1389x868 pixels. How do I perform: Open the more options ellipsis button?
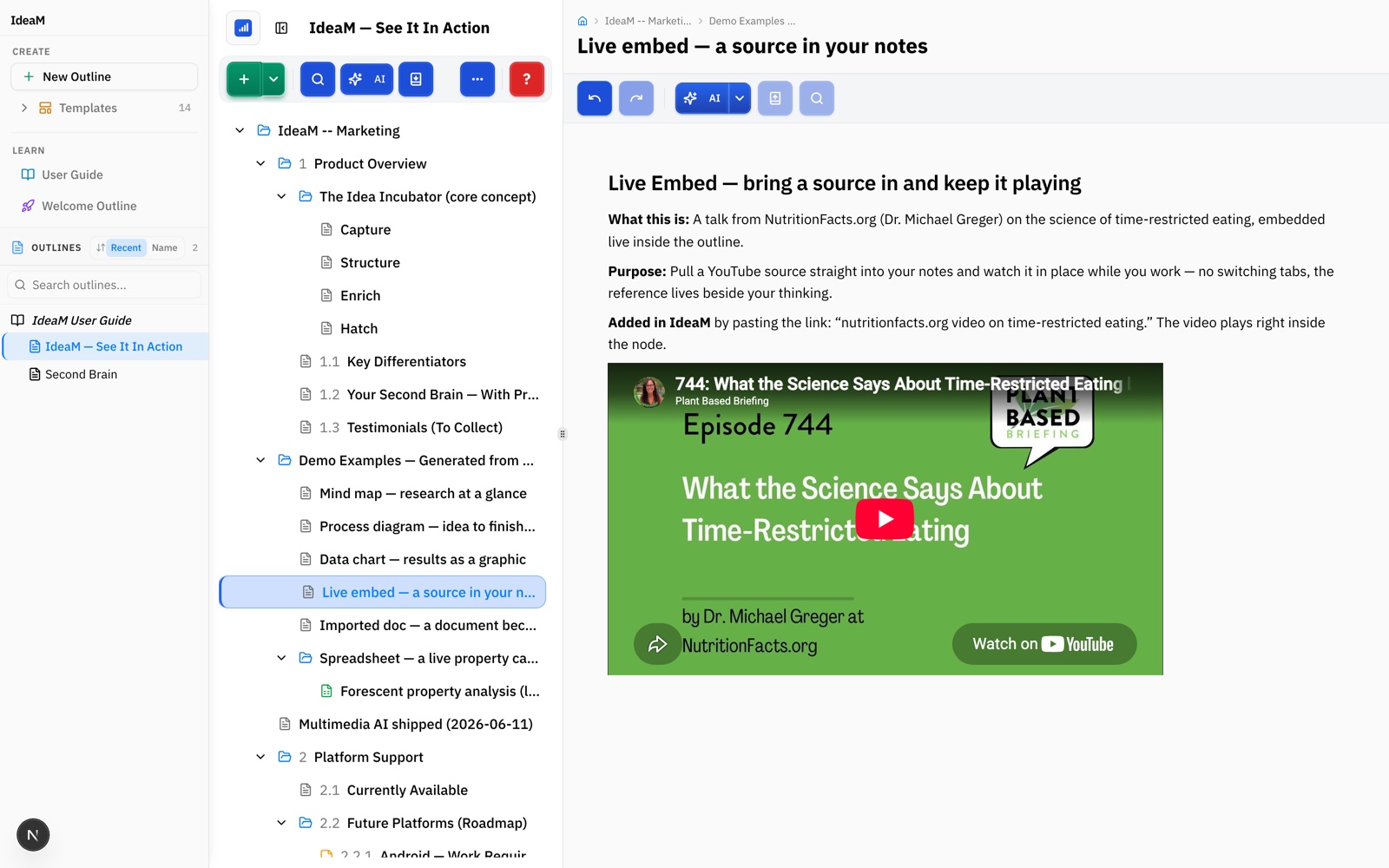[x=477, y=79]
